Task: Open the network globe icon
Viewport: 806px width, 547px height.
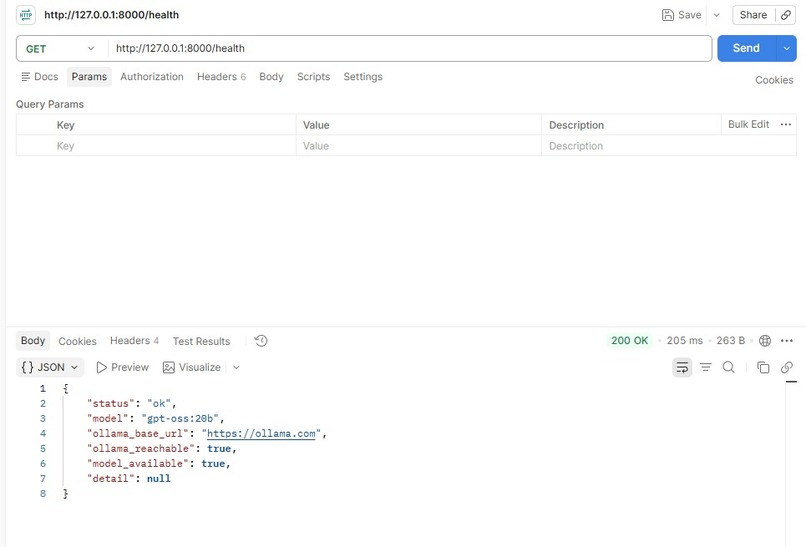Action: click(765, 340)
